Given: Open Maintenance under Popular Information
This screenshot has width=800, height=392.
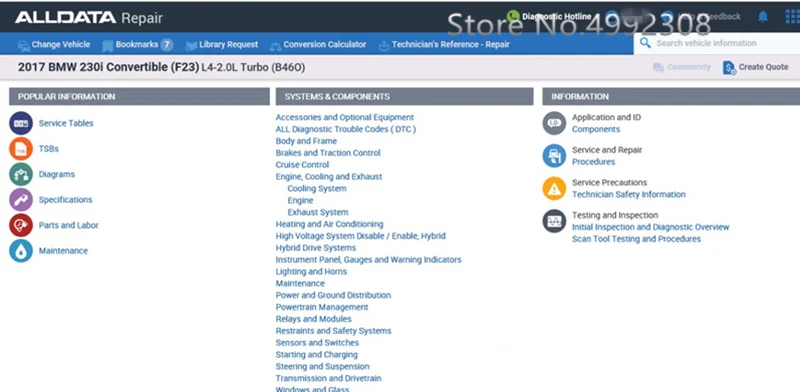Looking at the screenshot, I should (x=63, y=251).
